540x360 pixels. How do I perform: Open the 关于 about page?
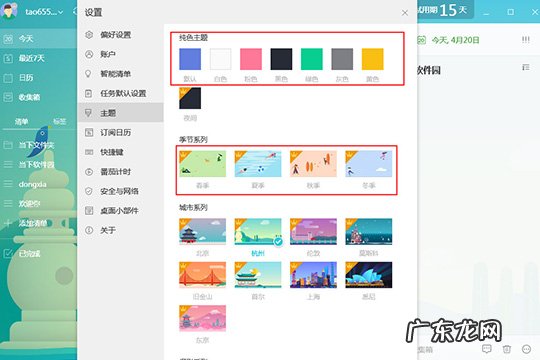tap(120, 230)
